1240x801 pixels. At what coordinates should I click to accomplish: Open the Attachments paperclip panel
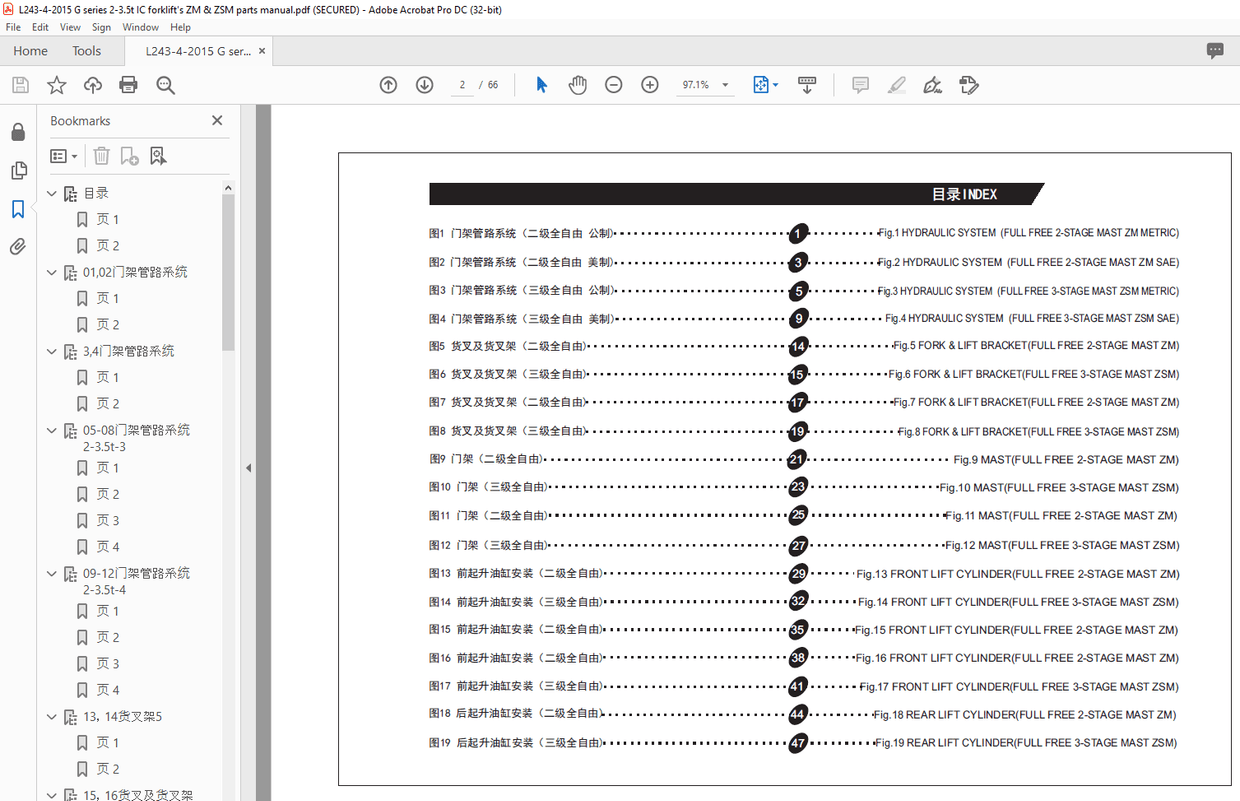[x=18, y=246]
